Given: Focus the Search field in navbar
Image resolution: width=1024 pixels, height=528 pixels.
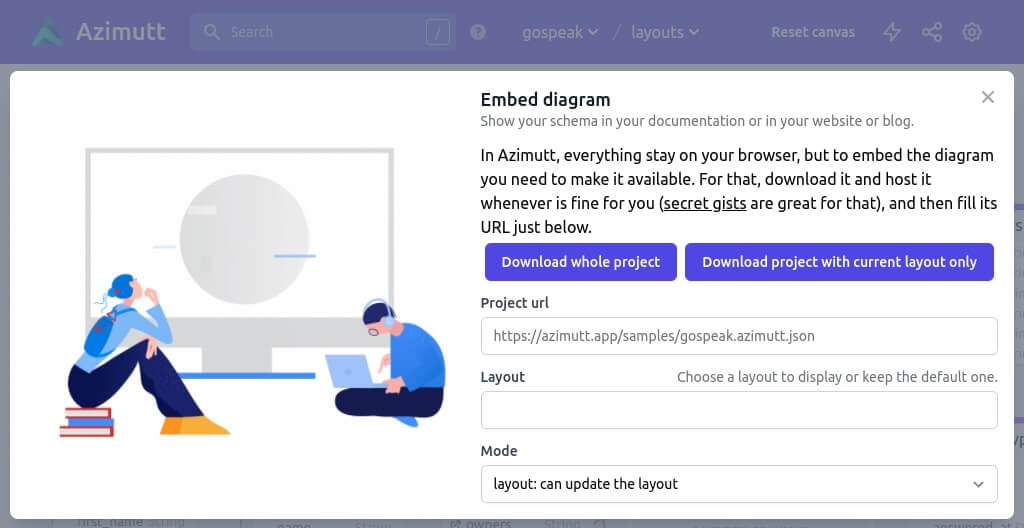Looking at the screenshot, I should 320,32.
